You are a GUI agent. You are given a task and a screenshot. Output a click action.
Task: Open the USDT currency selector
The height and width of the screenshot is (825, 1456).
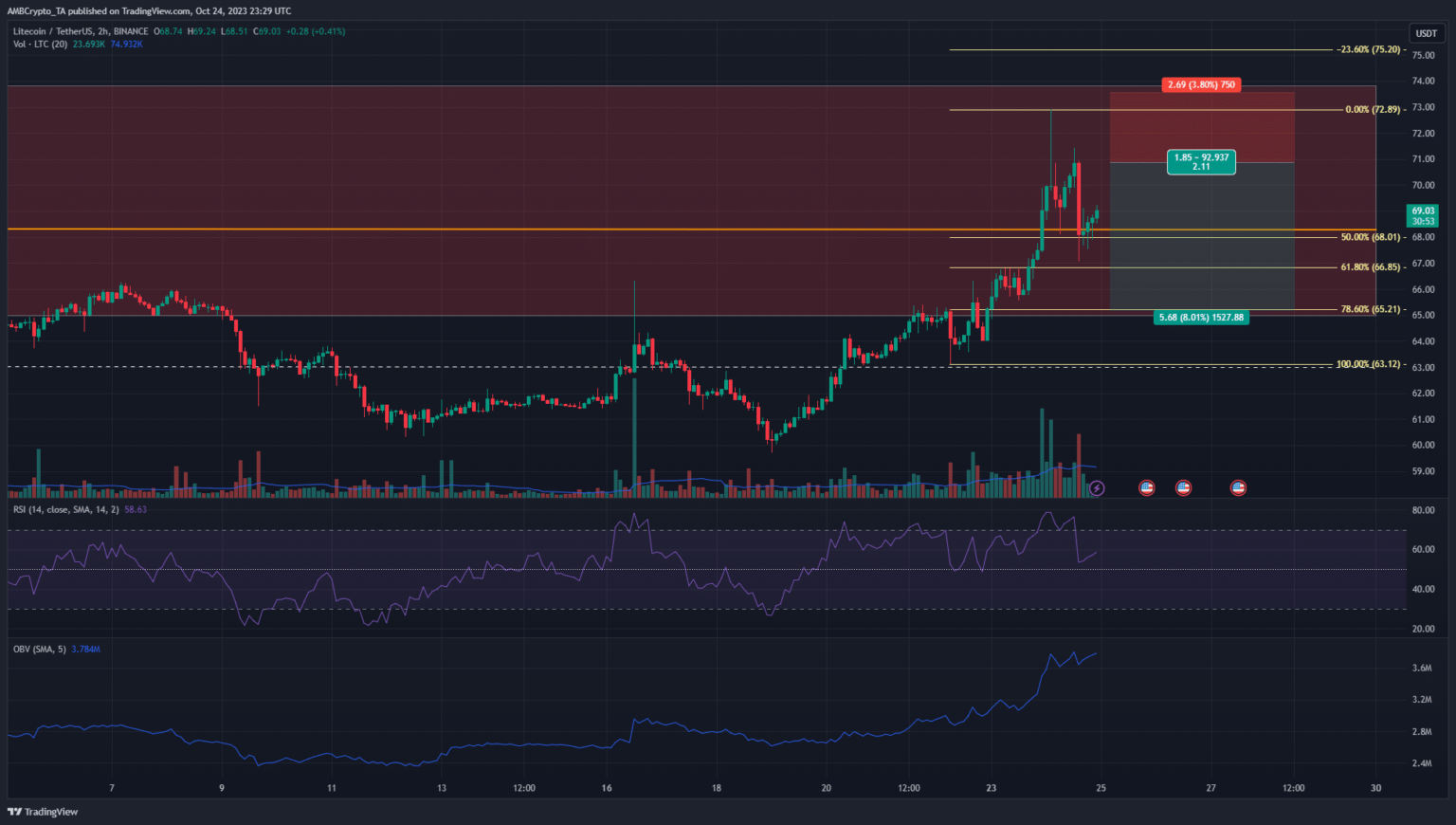pos(1426,33)
